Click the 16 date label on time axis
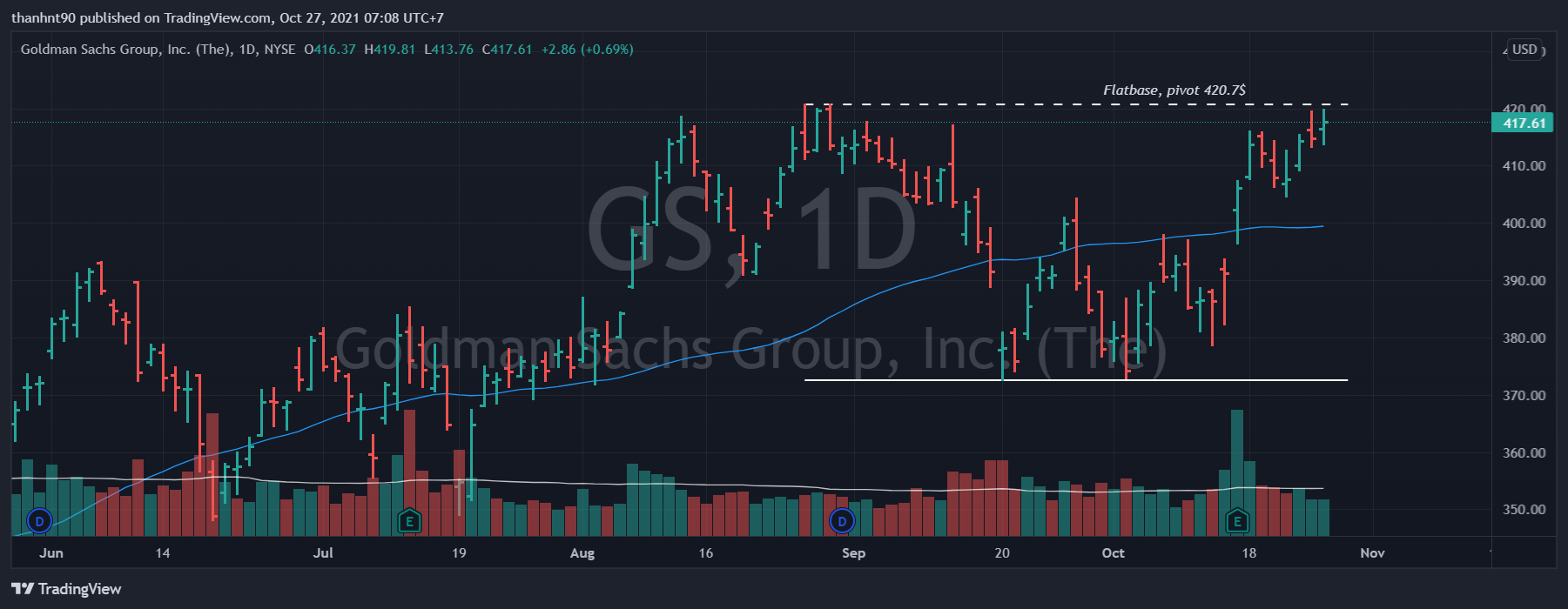Screen dimensions: 1568x609 (x=705, y=553)
